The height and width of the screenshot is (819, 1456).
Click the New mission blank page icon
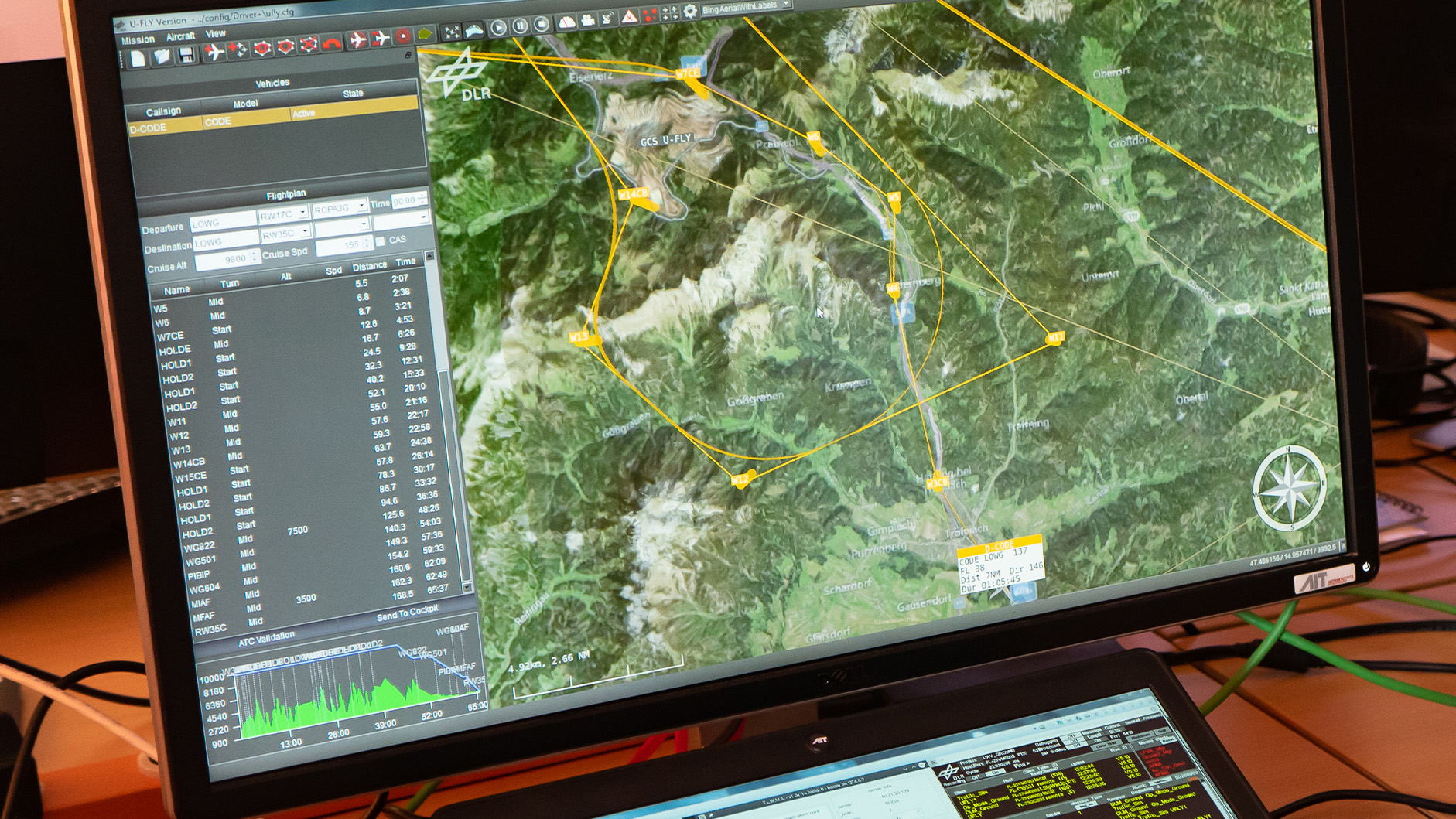(x=138, y=59)
